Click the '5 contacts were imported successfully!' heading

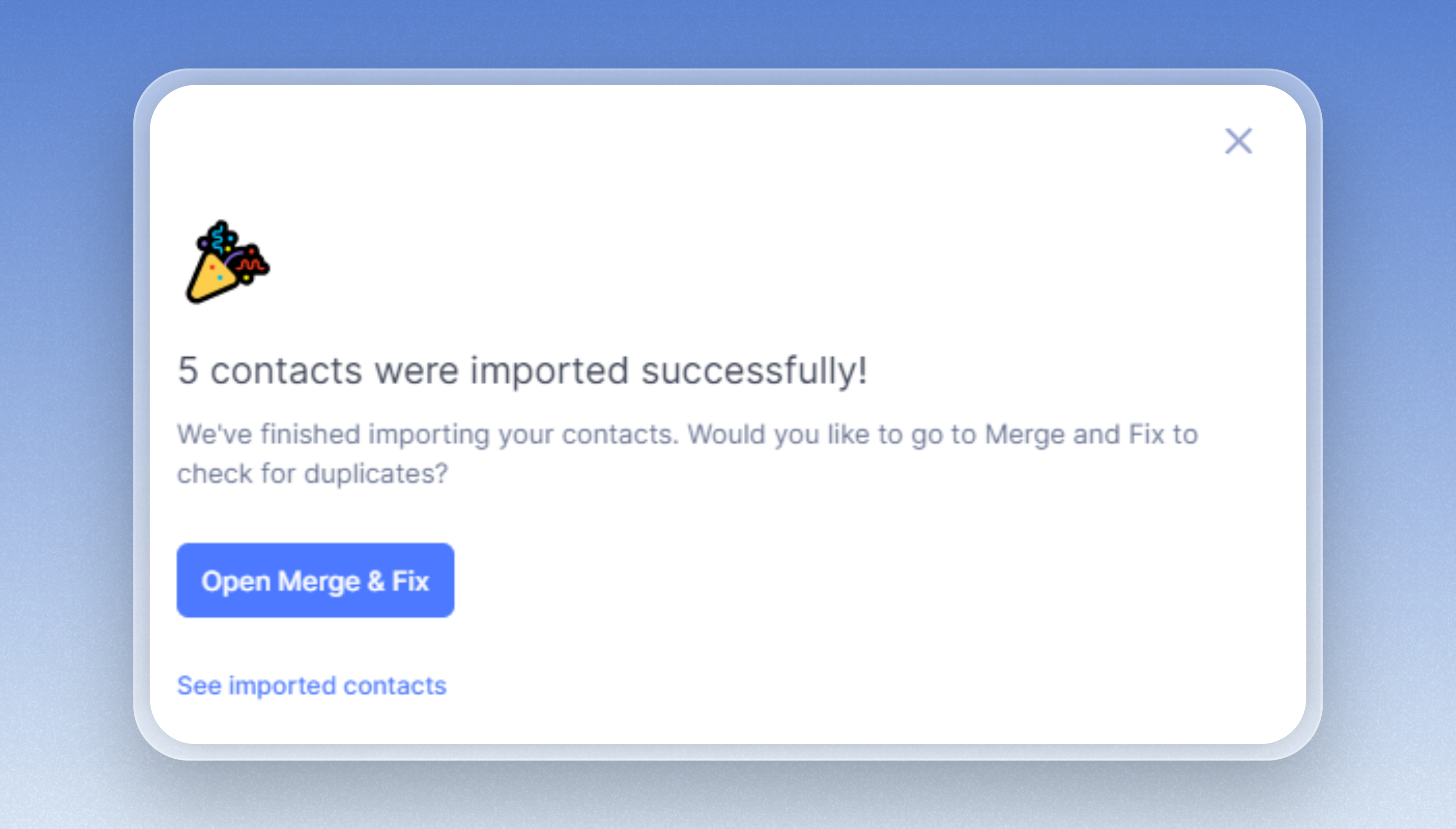point(523,371)
